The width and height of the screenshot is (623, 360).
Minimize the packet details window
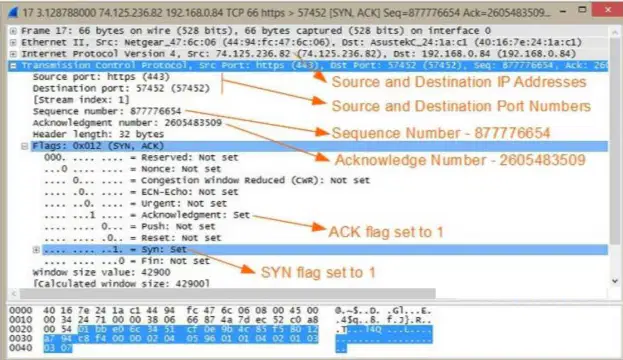tap(563, 12)
